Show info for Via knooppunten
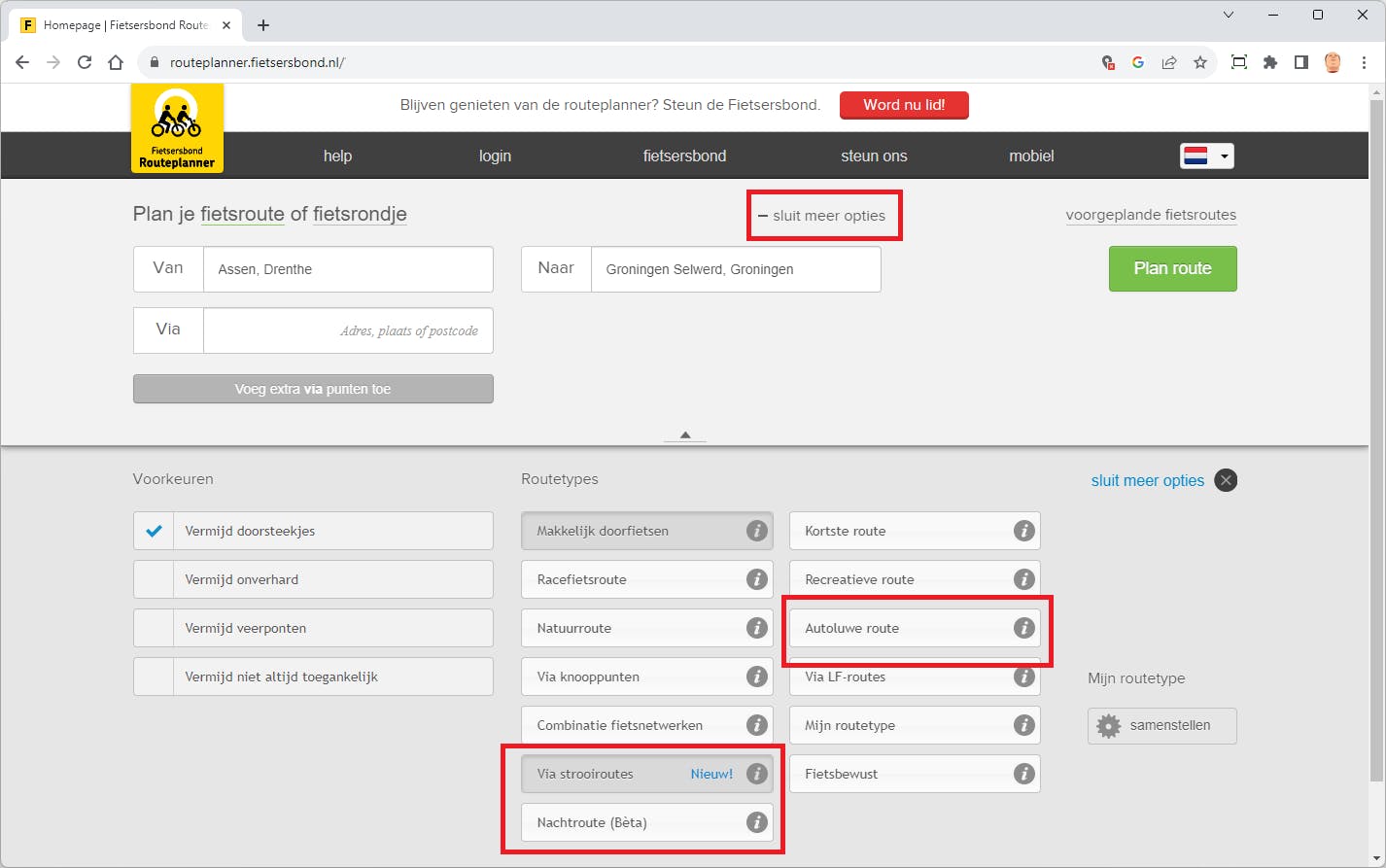 pos(757,677)
